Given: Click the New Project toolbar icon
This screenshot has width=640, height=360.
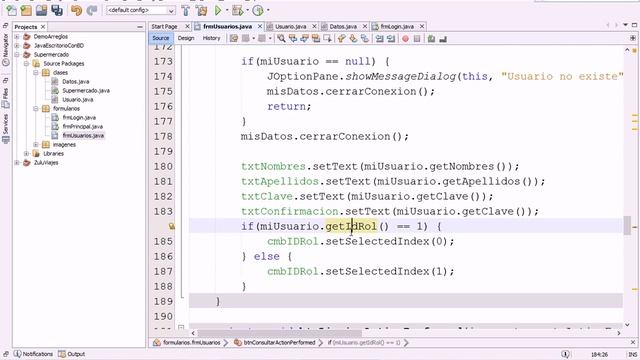Looking at the screenshot, I should tap(26, 10).
